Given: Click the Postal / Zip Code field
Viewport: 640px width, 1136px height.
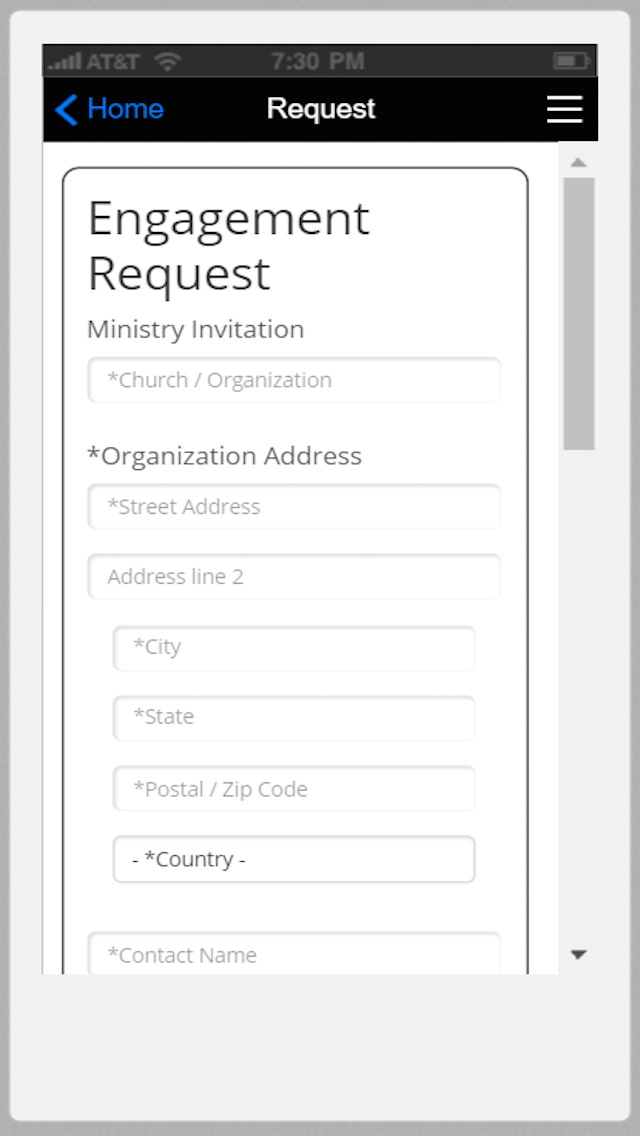Looking at the screenshot, I should [294, 789].
